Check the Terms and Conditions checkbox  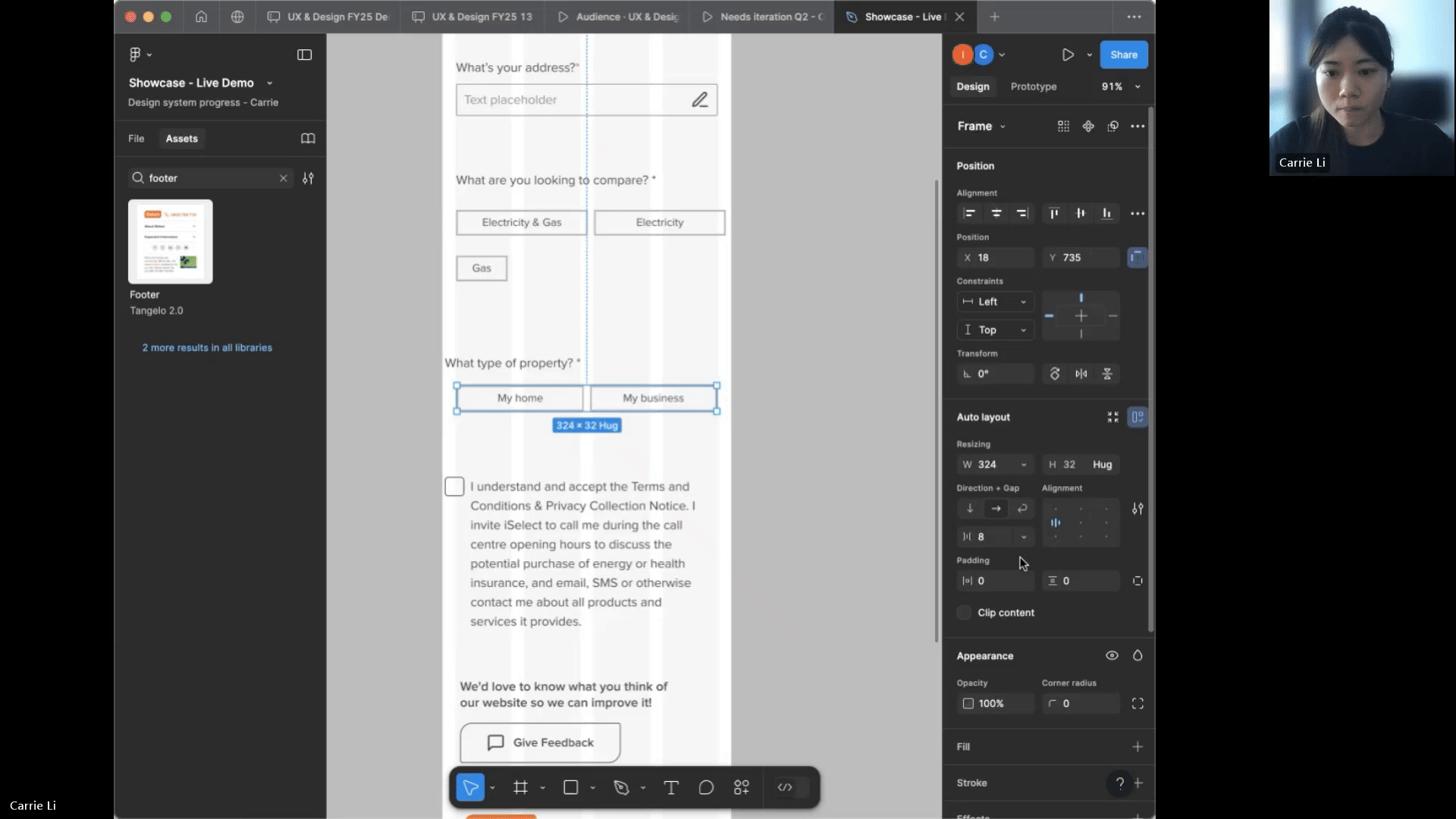(454, 487)
